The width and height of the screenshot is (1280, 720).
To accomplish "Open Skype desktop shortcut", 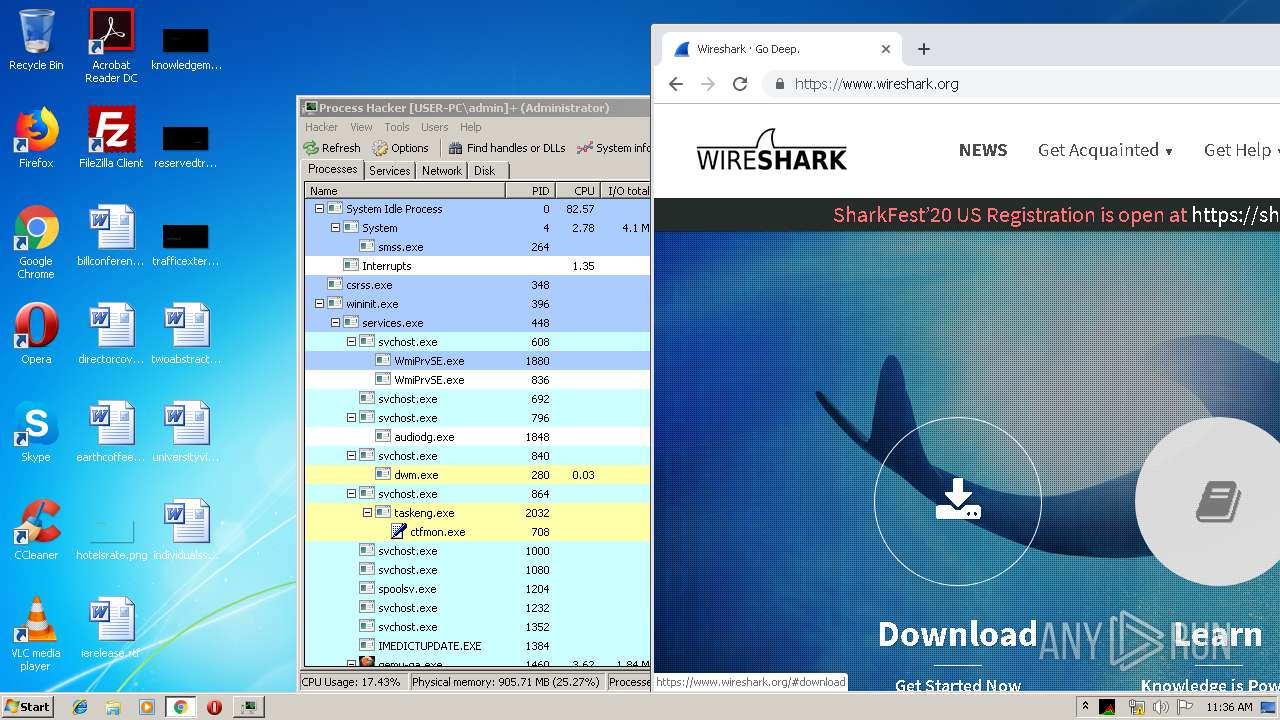I will (x=36, y=432).
